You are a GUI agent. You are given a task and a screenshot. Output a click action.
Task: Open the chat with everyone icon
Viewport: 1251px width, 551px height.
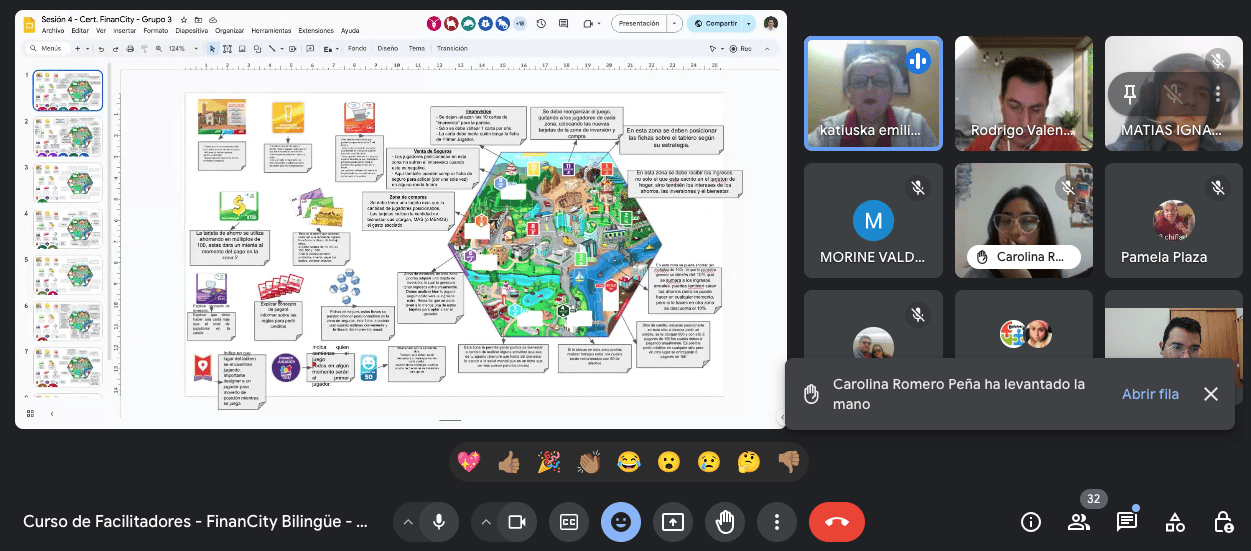(1127, 521)
